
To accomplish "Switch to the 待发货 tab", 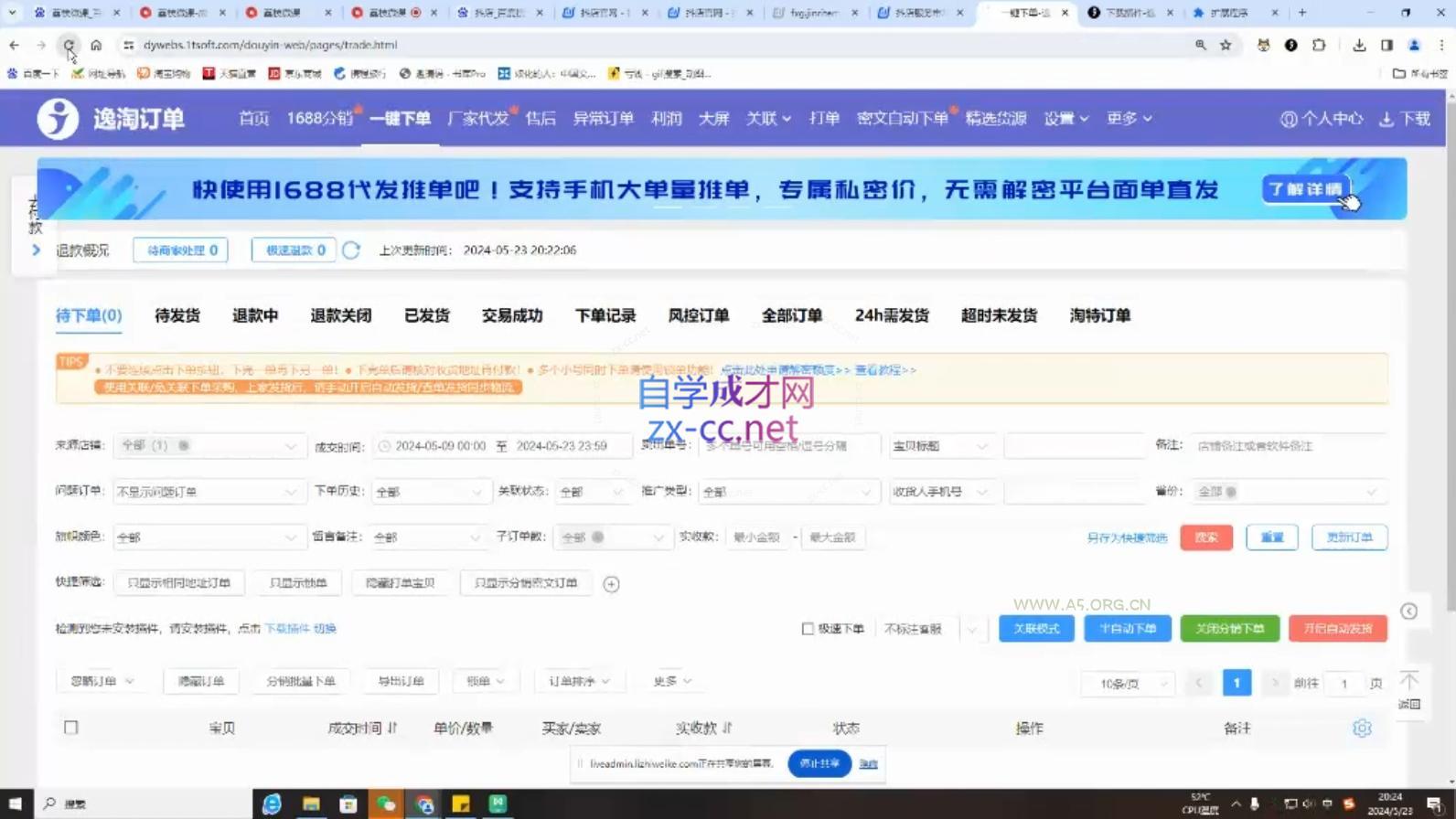I will [177, 315].
